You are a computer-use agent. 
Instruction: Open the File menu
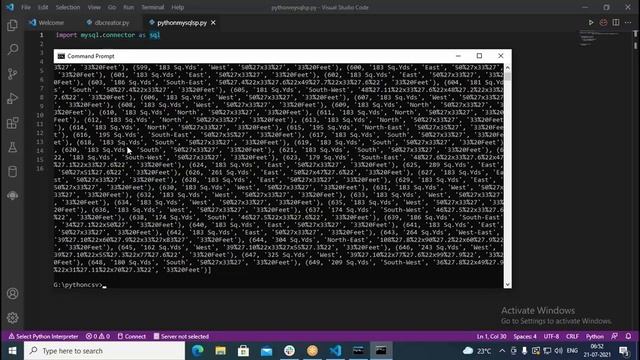[26, 7]
